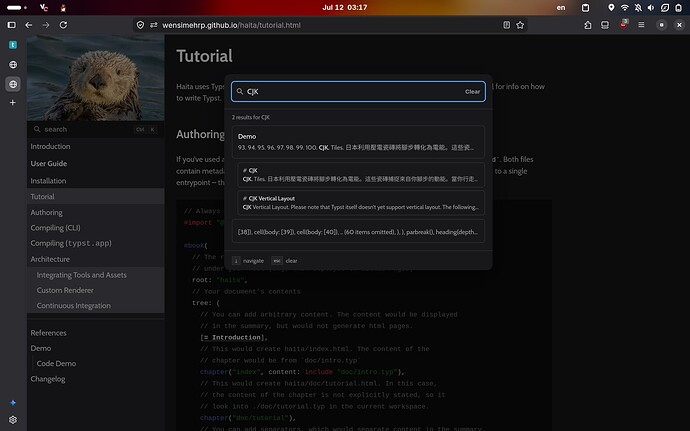Select the Tutorial page in the sidebar
This screenshot has height=431, width=690.
click(x=95, y=196)
